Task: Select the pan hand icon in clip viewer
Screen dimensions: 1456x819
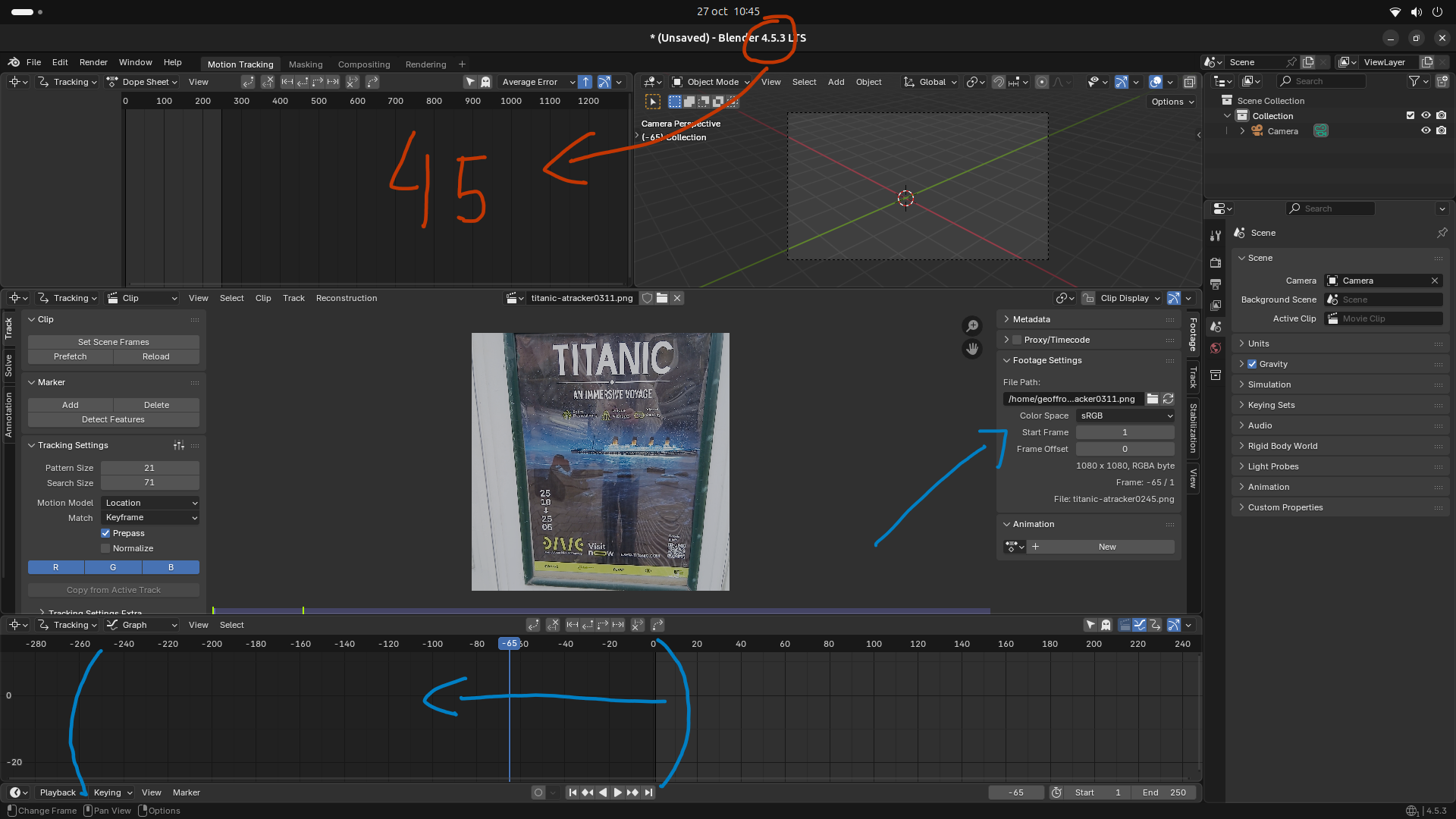Action: click(972, 349)
